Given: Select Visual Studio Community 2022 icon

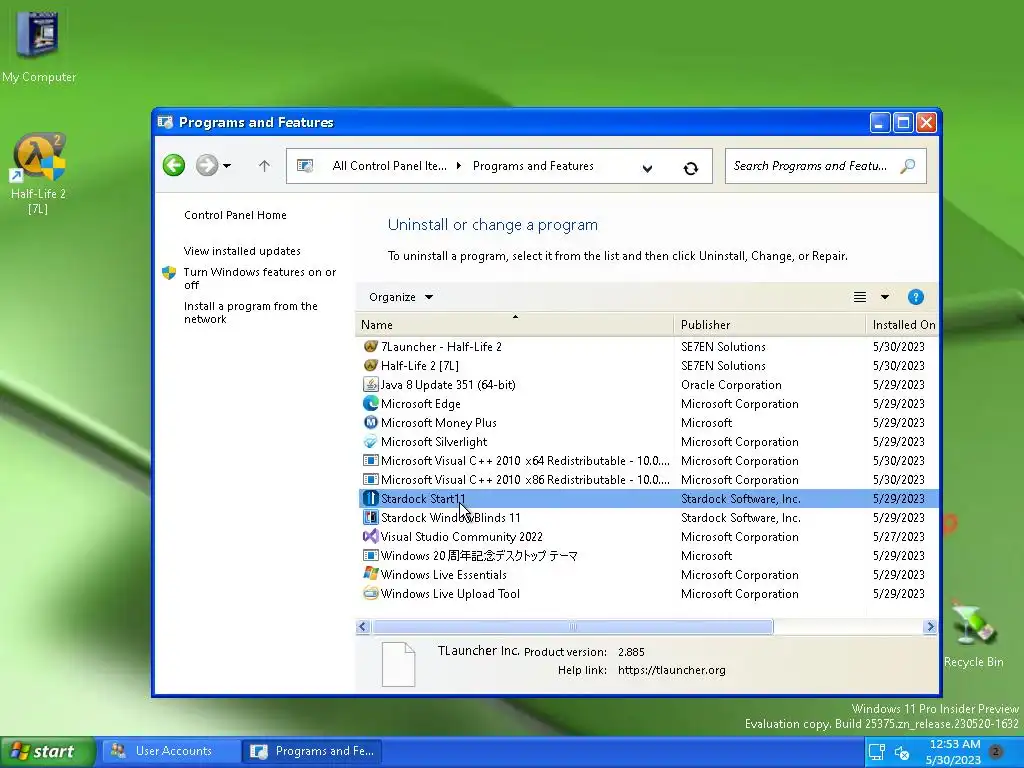Looking at the screenshot, I should coord(370,536).
